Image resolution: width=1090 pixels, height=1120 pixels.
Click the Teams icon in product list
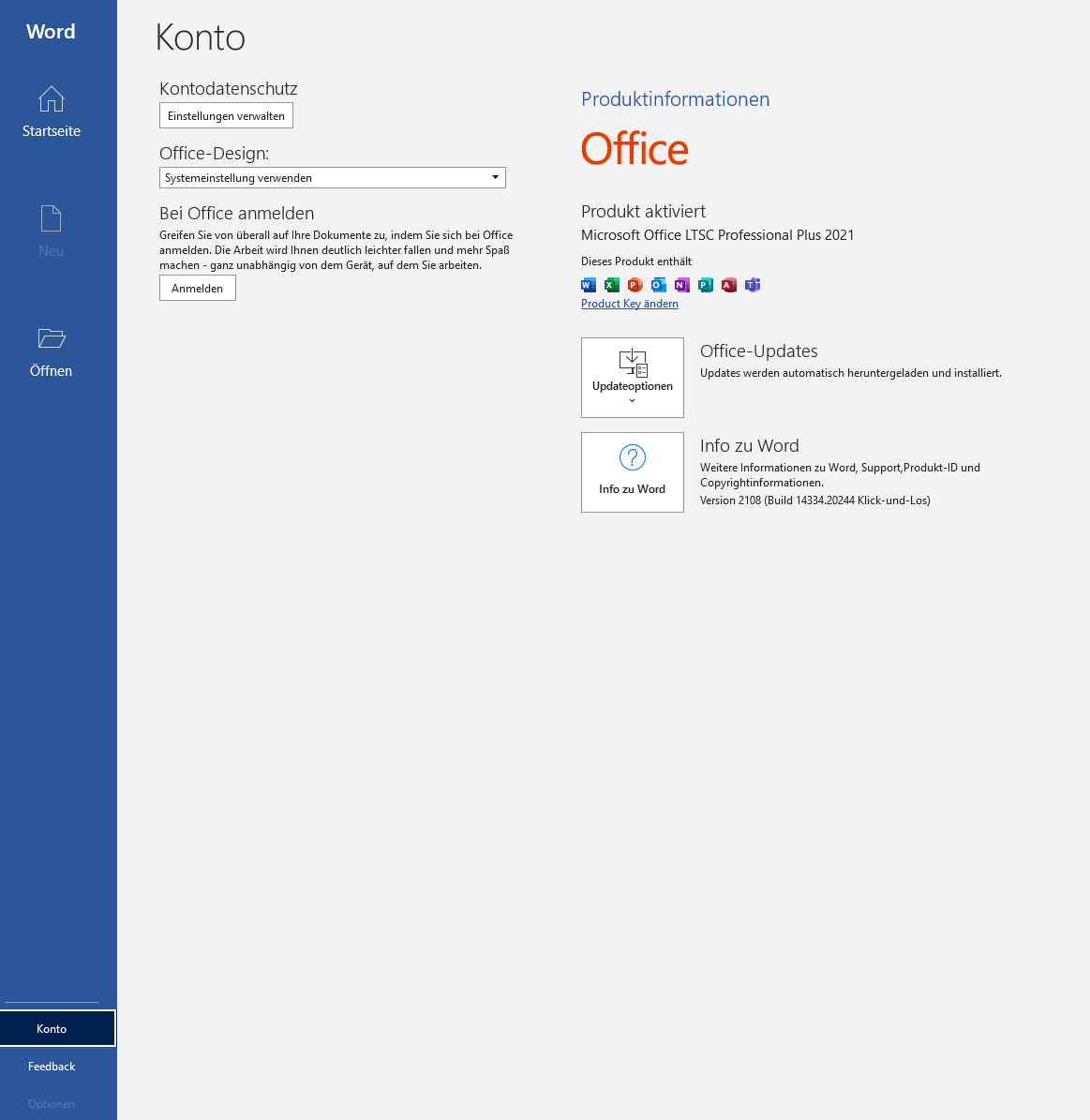(x=753, y=285)
